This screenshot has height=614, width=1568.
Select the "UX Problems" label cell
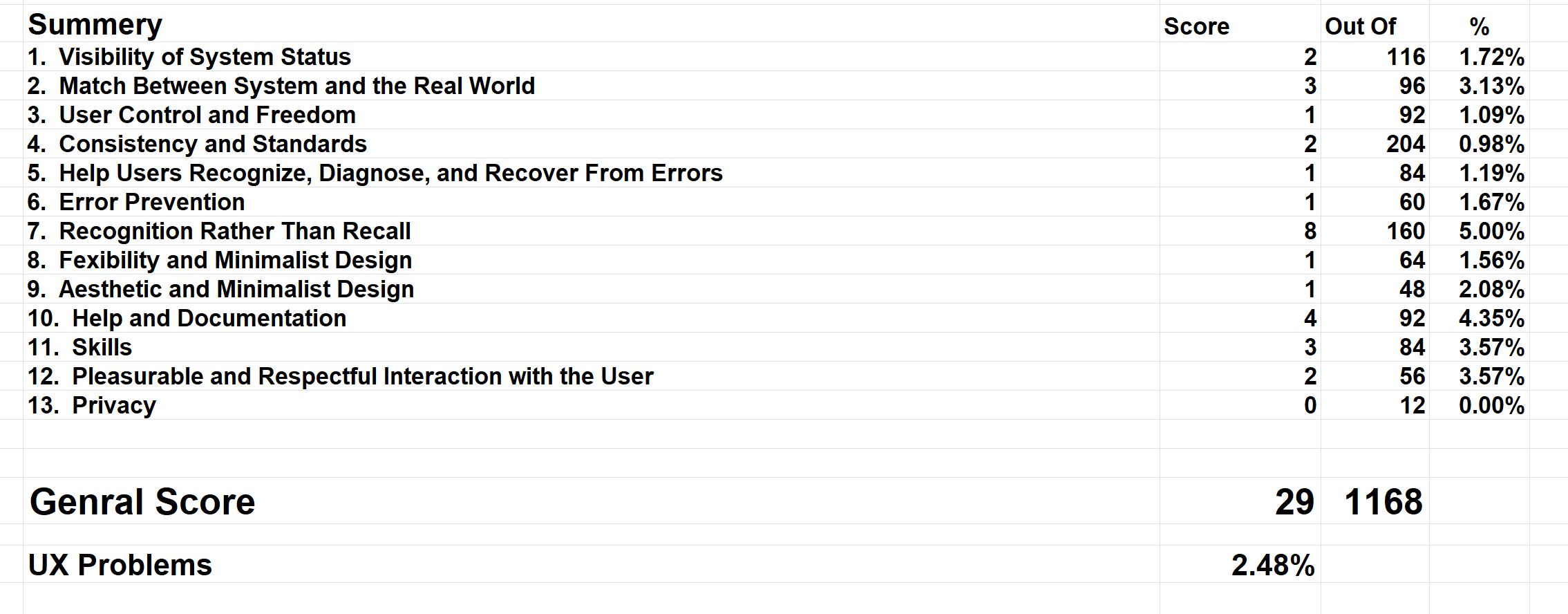(120, 565)
